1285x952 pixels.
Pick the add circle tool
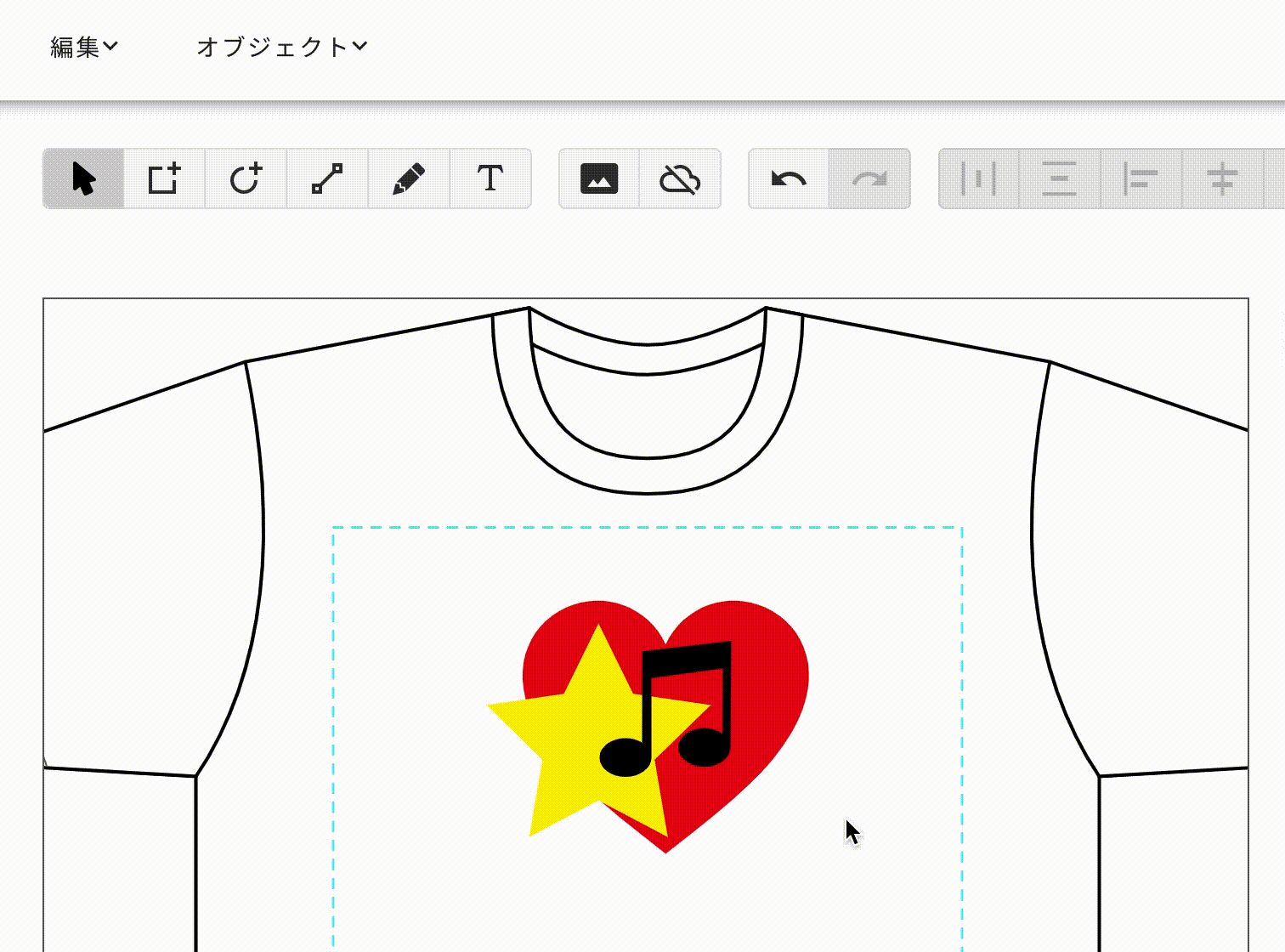point(246,178)
